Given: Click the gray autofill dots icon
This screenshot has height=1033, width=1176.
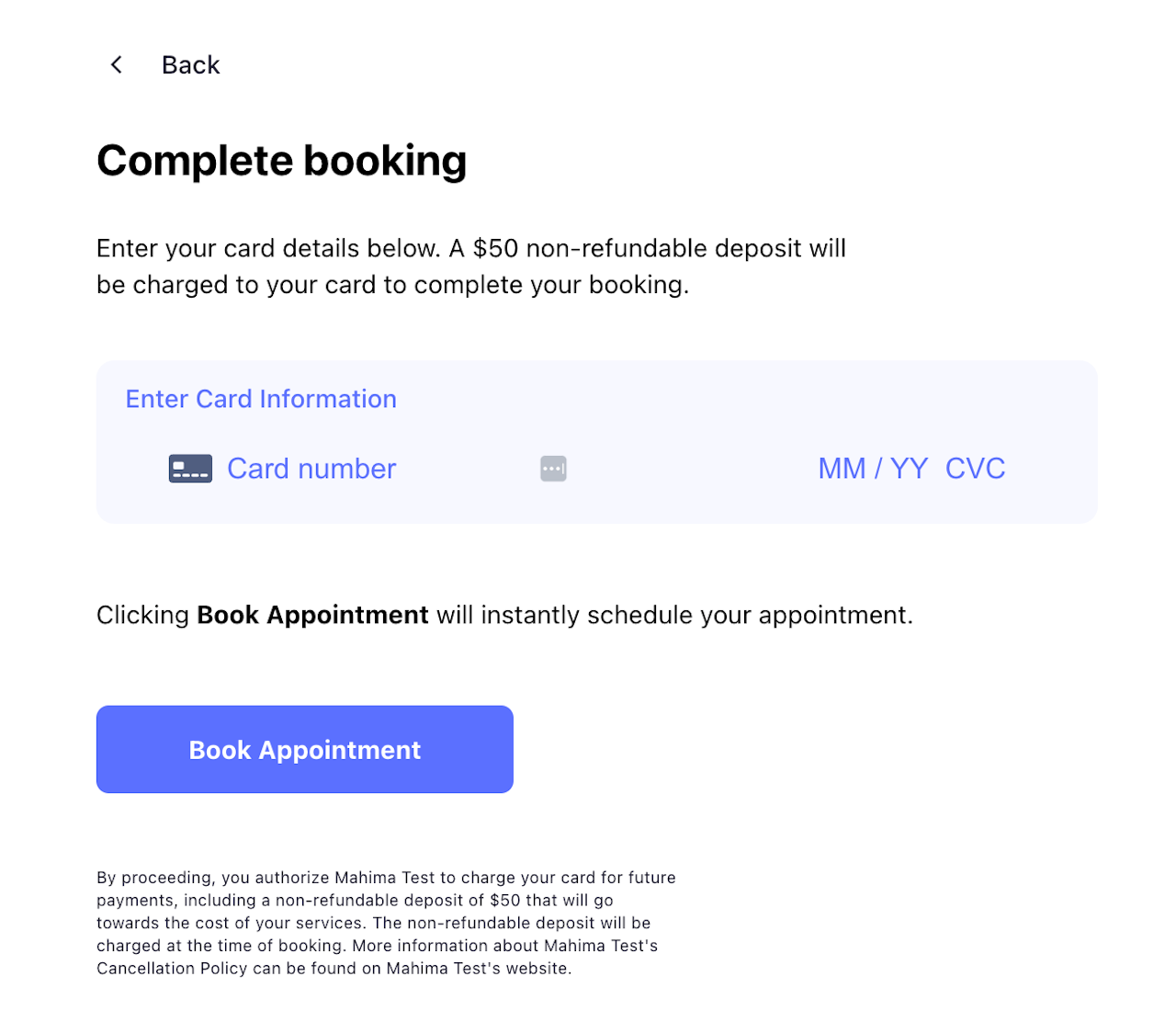Looking at the screenshot, I should [553, 469].
